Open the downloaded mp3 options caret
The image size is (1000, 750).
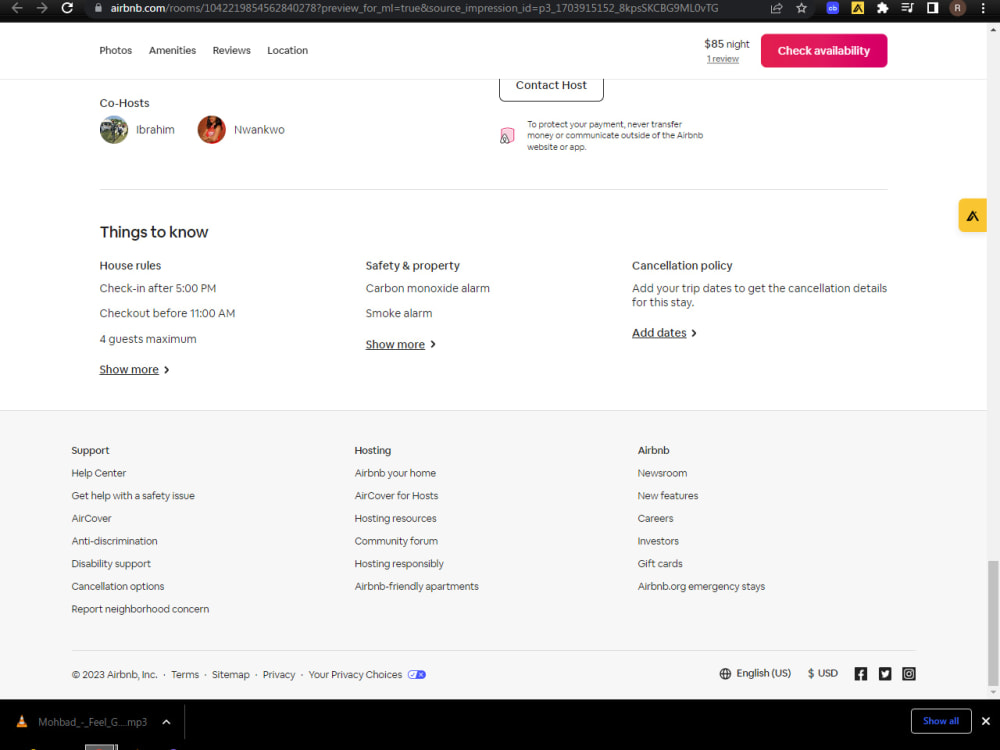pos(166,722)
